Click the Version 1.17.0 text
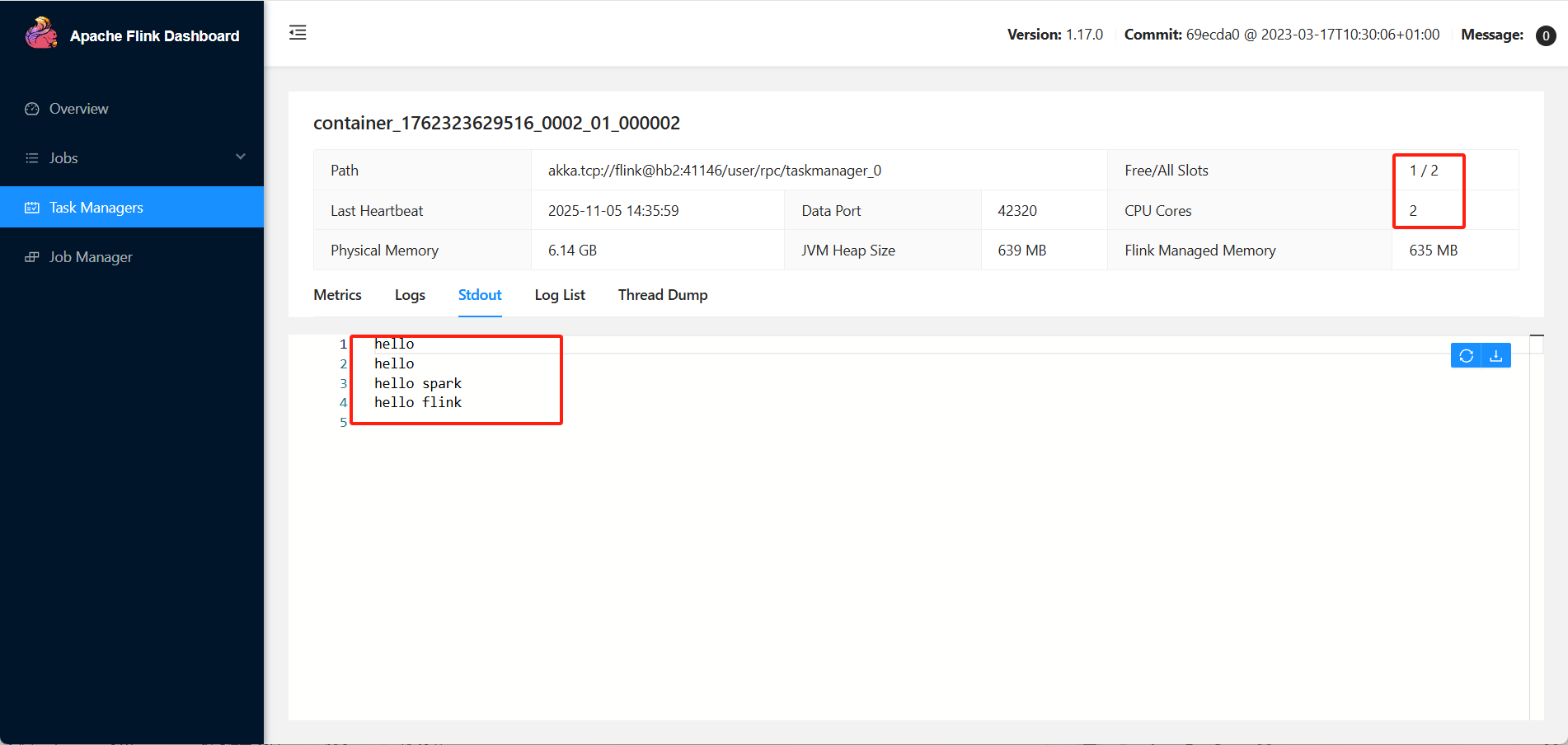 (1054, 35)
